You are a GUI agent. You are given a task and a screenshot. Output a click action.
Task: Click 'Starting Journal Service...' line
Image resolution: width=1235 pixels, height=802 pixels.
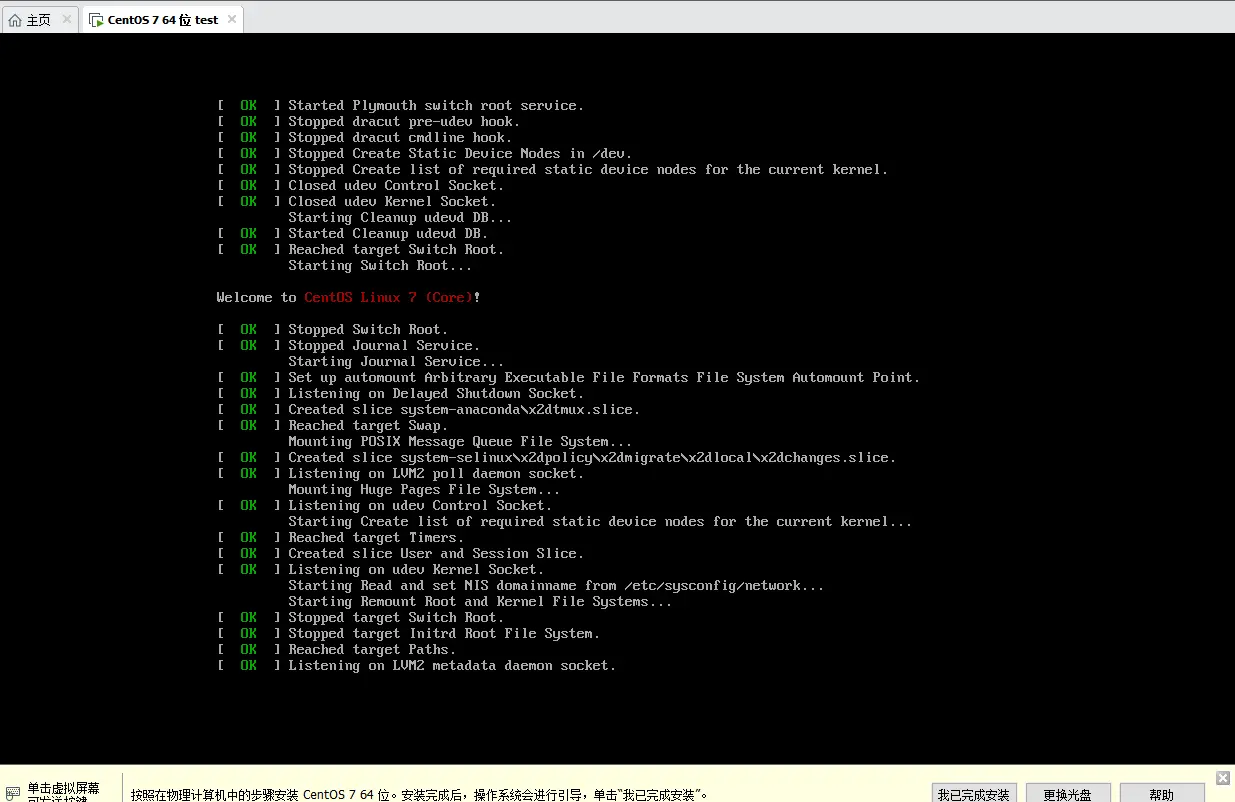tap(396, 361)
